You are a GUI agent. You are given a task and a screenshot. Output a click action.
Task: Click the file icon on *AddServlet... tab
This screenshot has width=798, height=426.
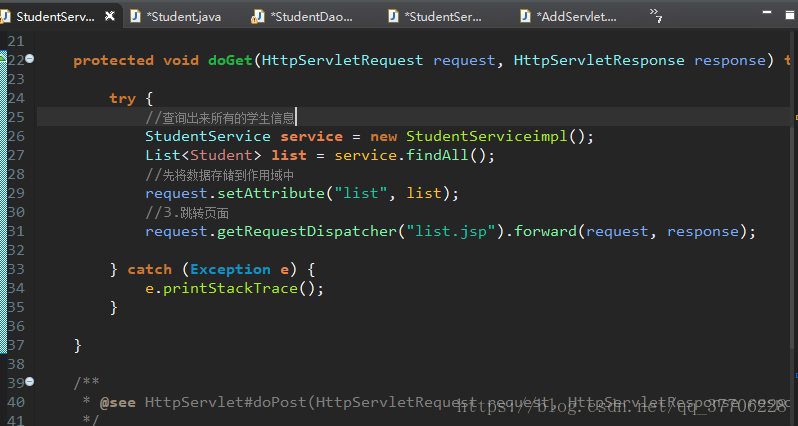[x=526, y=16]
